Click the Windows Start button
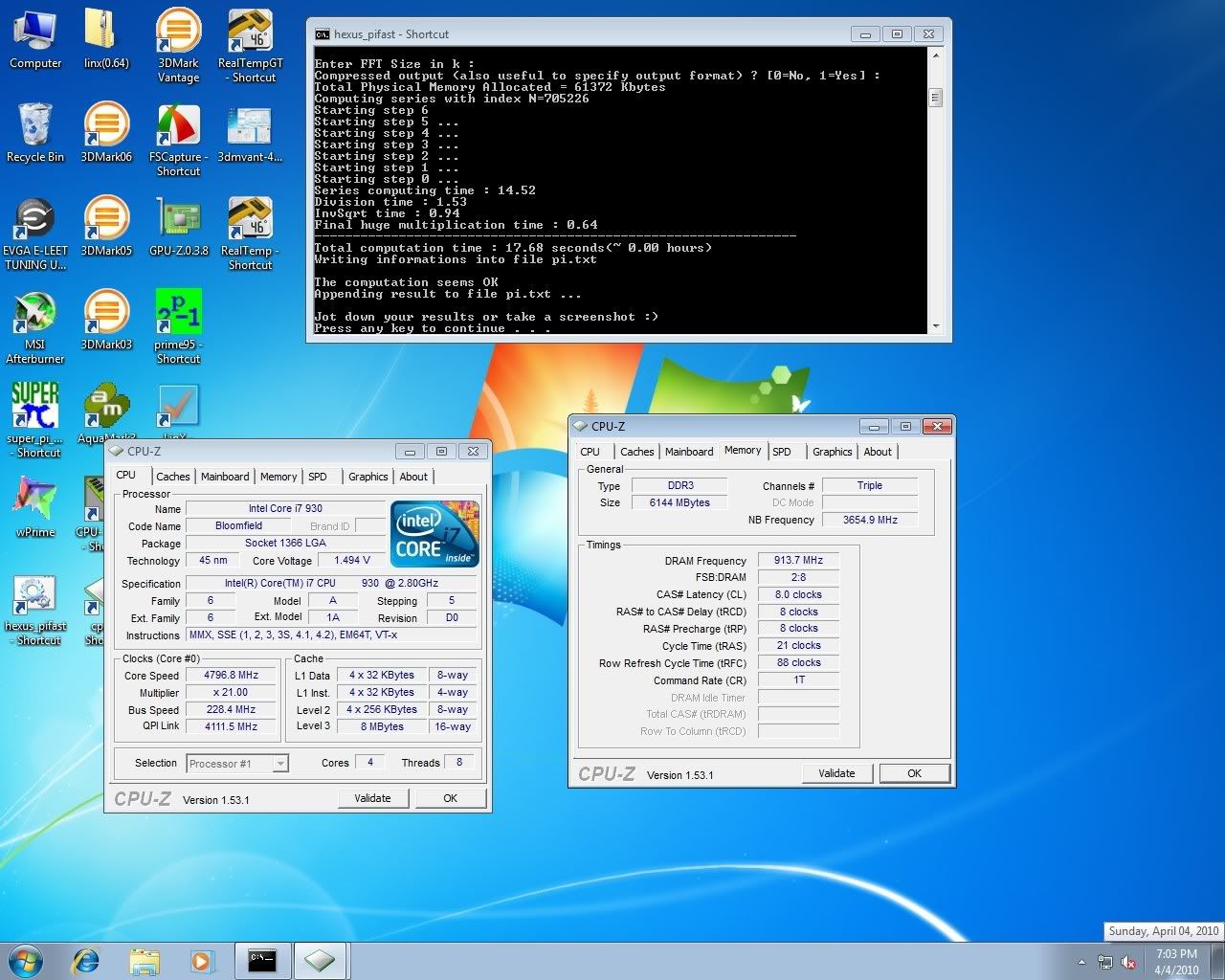The width and height of the screenshot is (1225, 980). [x=26, y=960]
